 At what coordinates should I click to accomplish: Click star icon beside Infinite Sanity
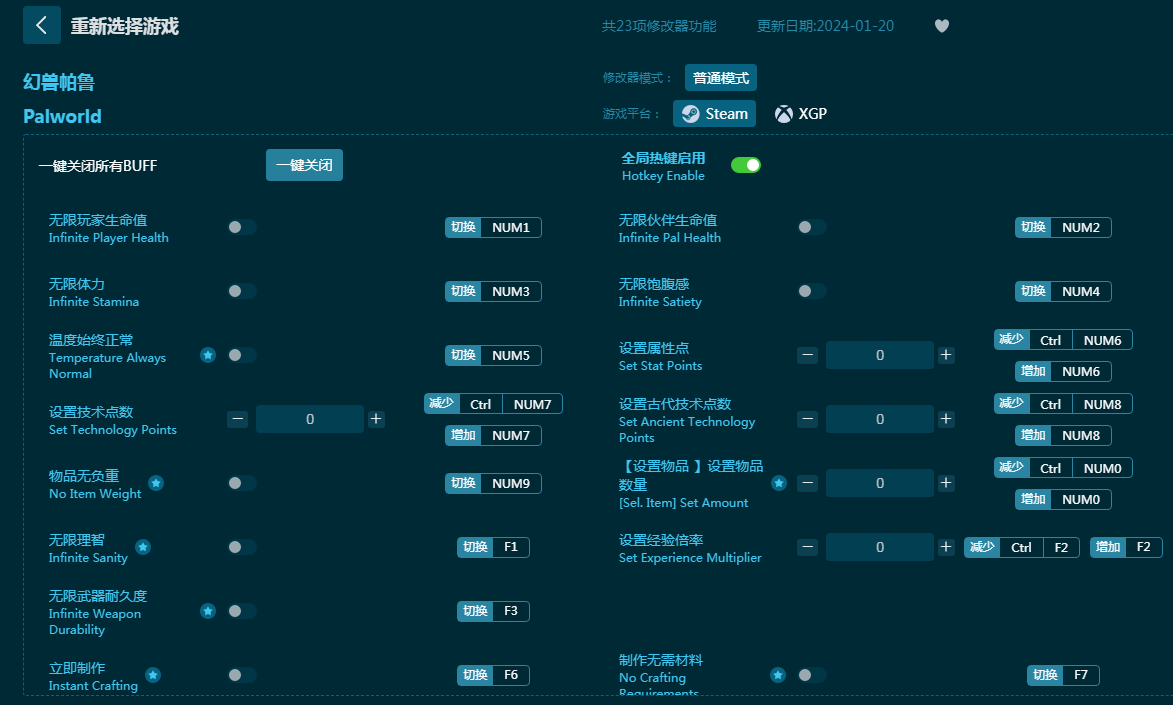click(143, 547)
